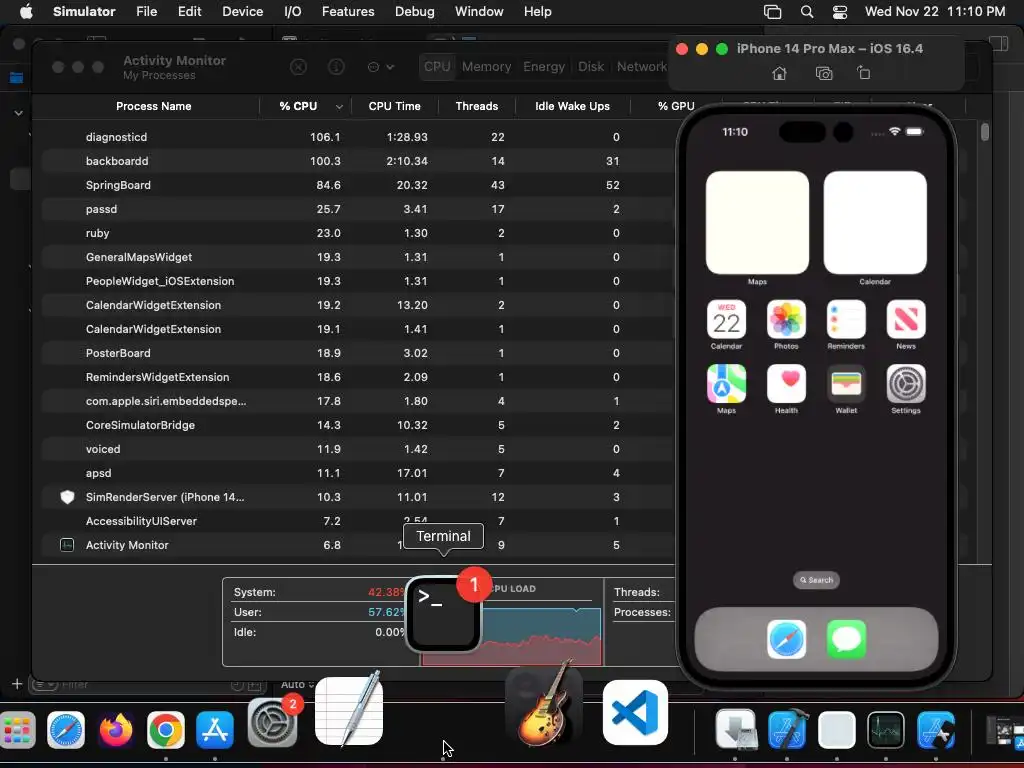Viewport: 1024px width, 768px height.
Task: Open Wallet app in the simulator
Action: click(846, 384)
